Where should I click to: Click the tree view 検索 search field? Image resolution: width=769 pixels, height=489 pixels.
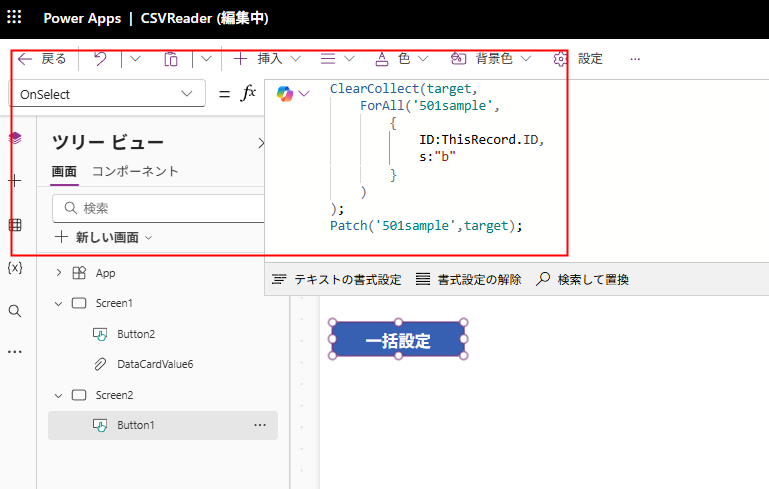[160, 208]
